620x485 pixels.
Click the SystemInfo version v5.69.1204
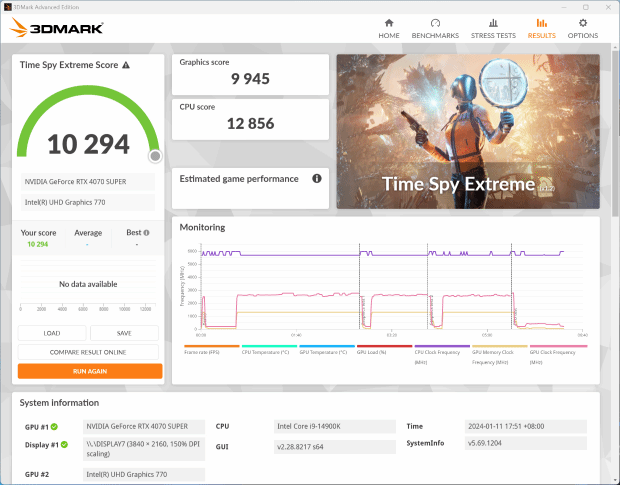[x=525, y=443]
